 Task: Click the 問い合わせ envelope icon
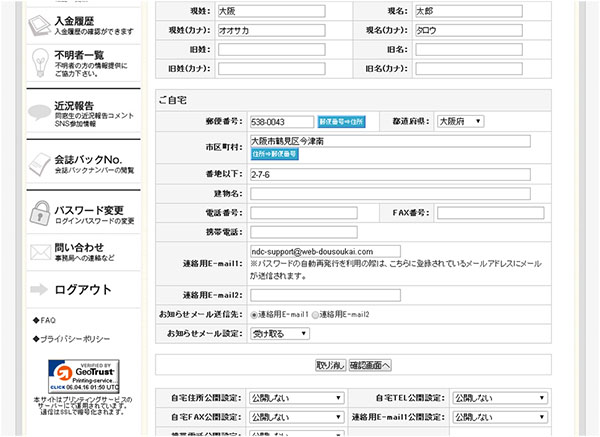pyautogui.click(x=38, y=251)
